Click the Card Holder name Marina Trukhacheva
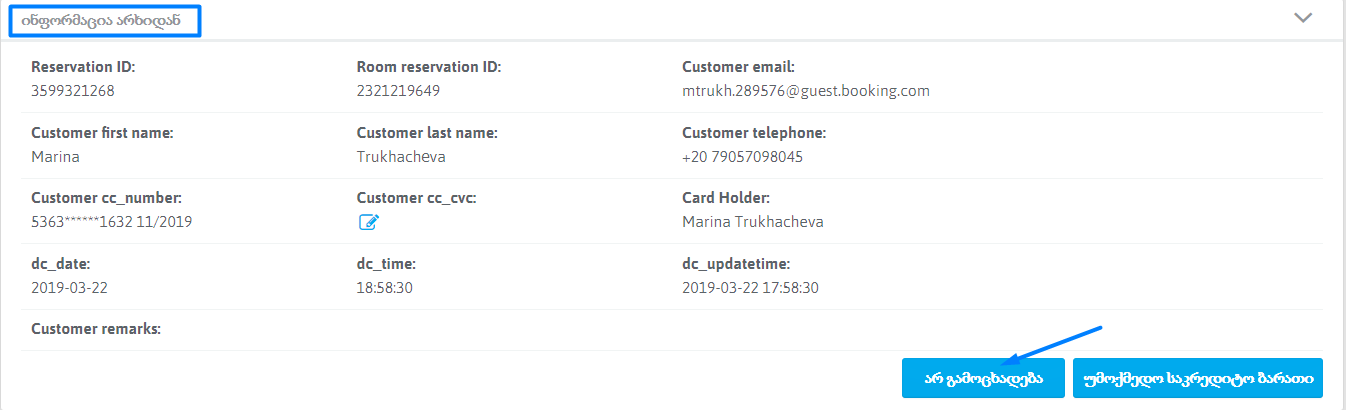Viewport: 1346px width, 410px height. coord(752,222)
